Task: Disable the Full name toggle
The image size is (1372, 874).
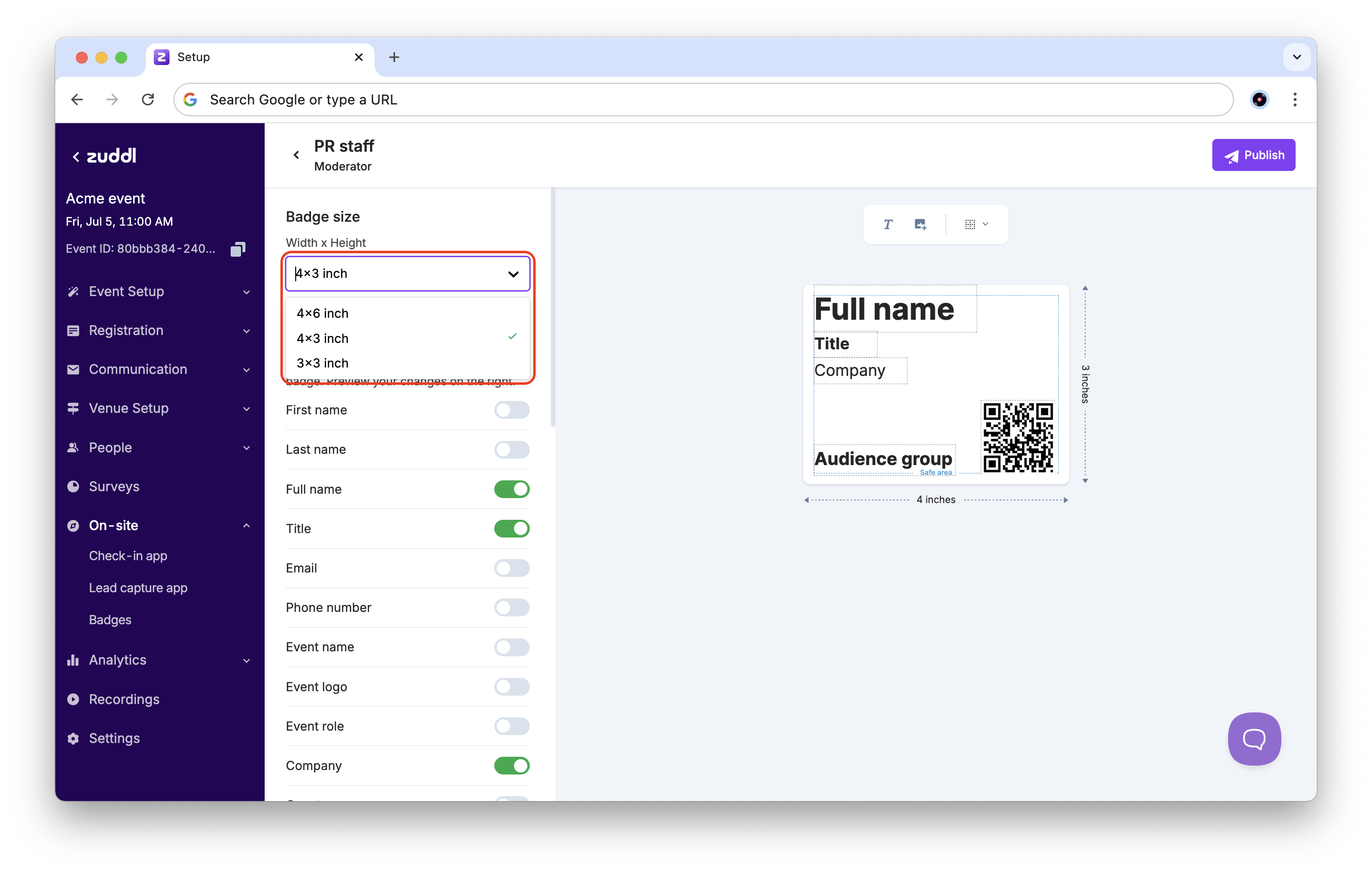Action: click(511, 489)
